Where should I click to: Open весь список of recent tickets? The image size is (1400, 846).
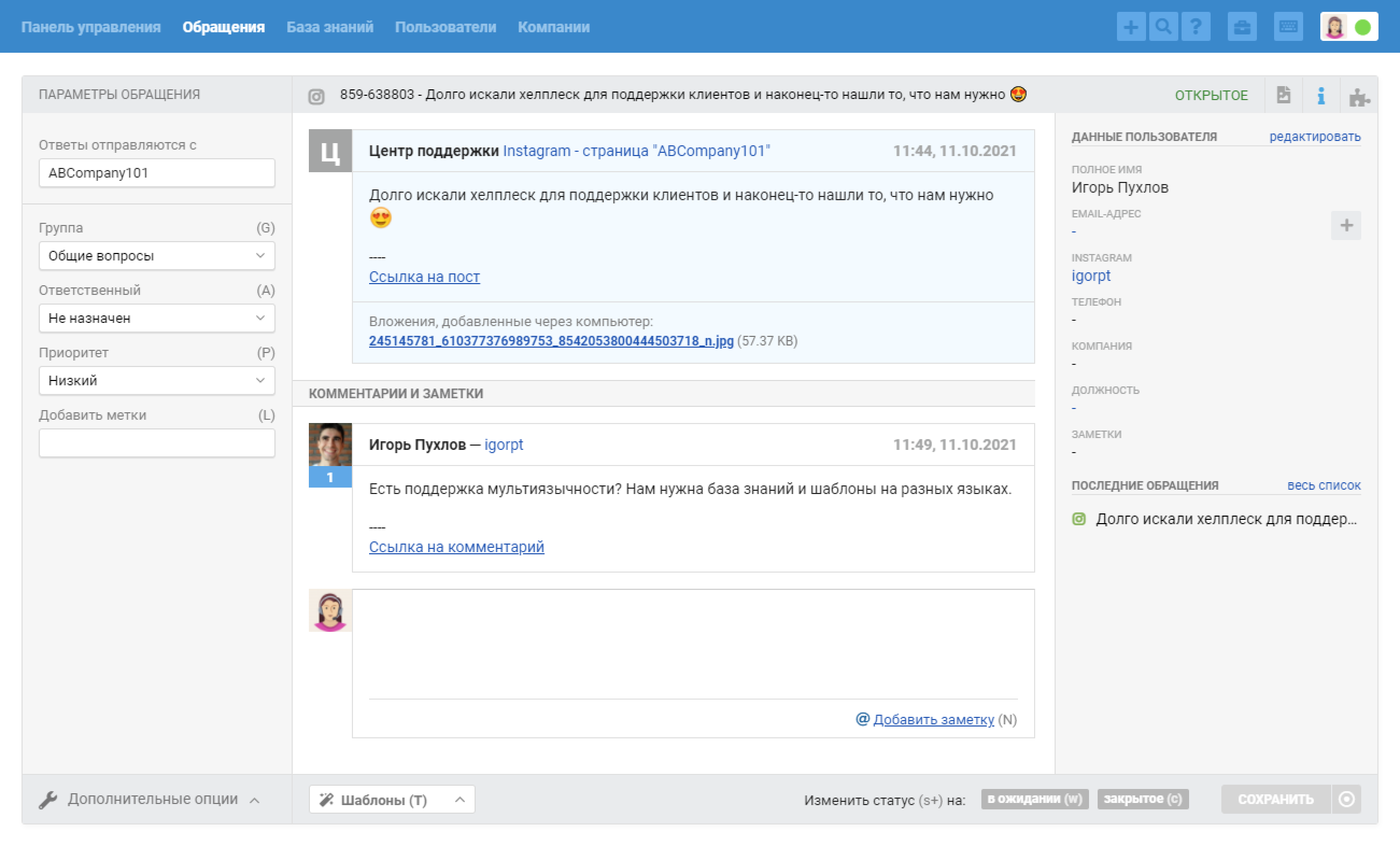click(1323, 485)
